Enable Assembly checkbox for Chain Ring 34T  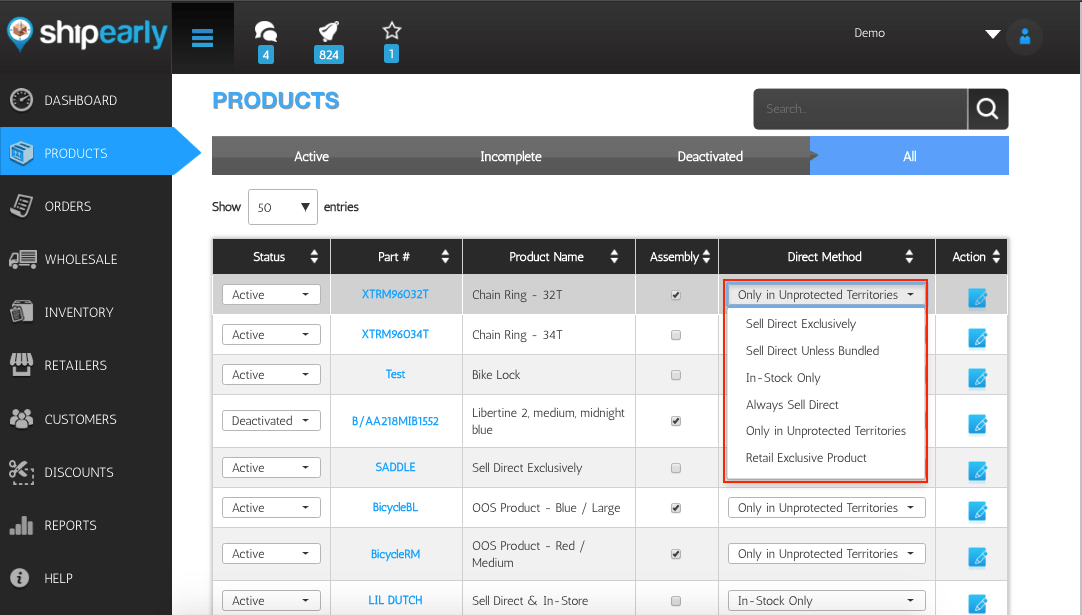click(676, 334)
